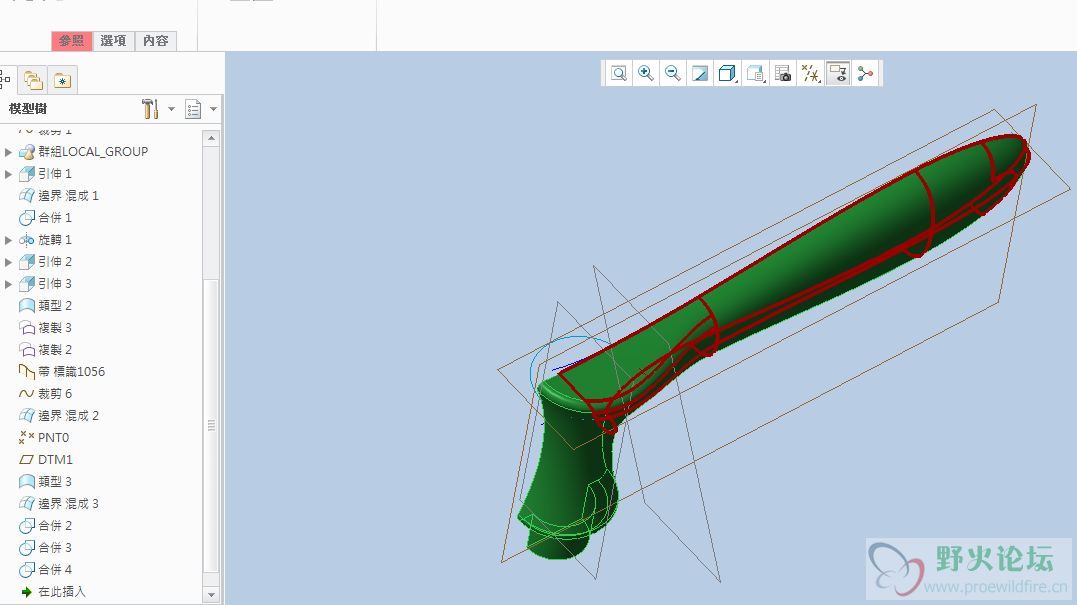Viewport: 1077px width, 605px height.
Task: Expand the 群組LOCAL_GROUP tree node
Action: click(x=9, y=152)
